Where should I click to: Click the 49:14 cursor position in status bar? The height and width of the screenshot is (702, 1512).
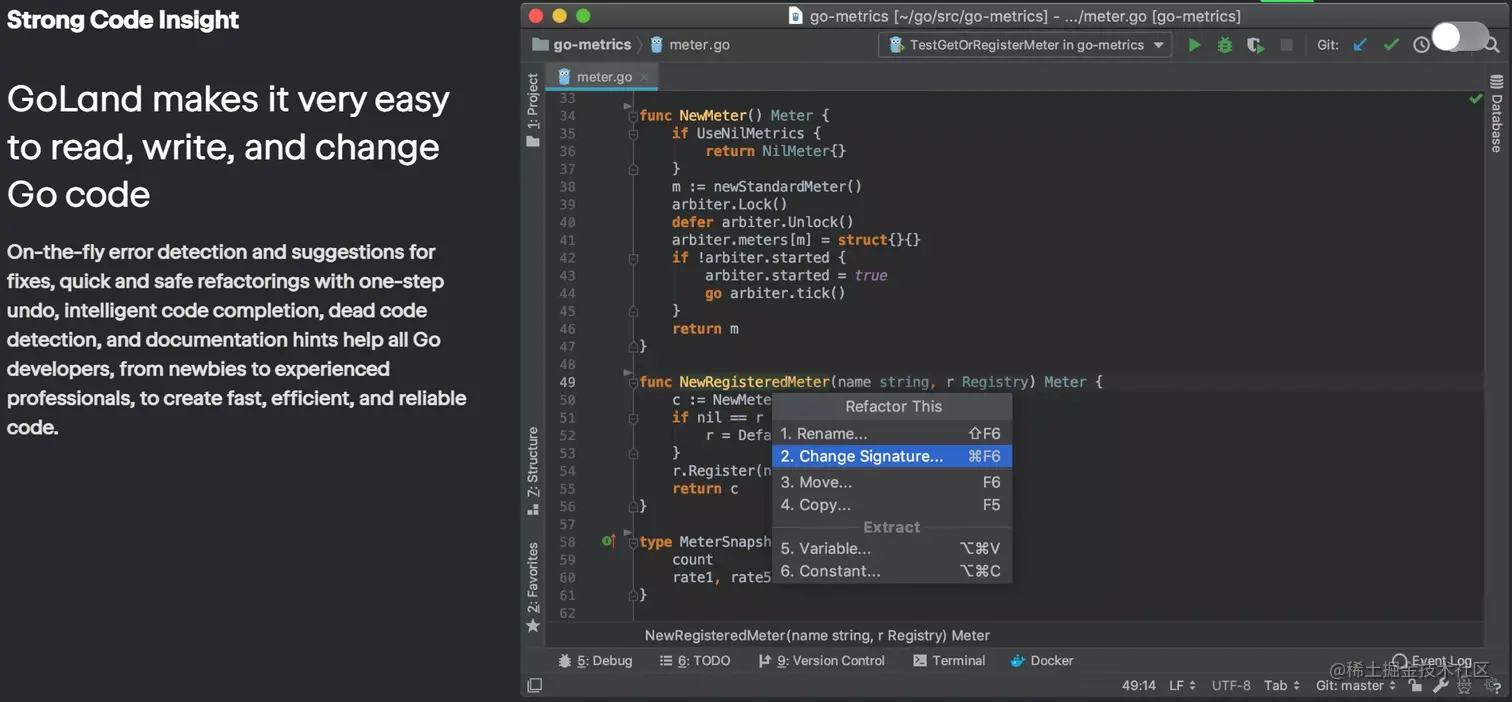[1138, 686]
